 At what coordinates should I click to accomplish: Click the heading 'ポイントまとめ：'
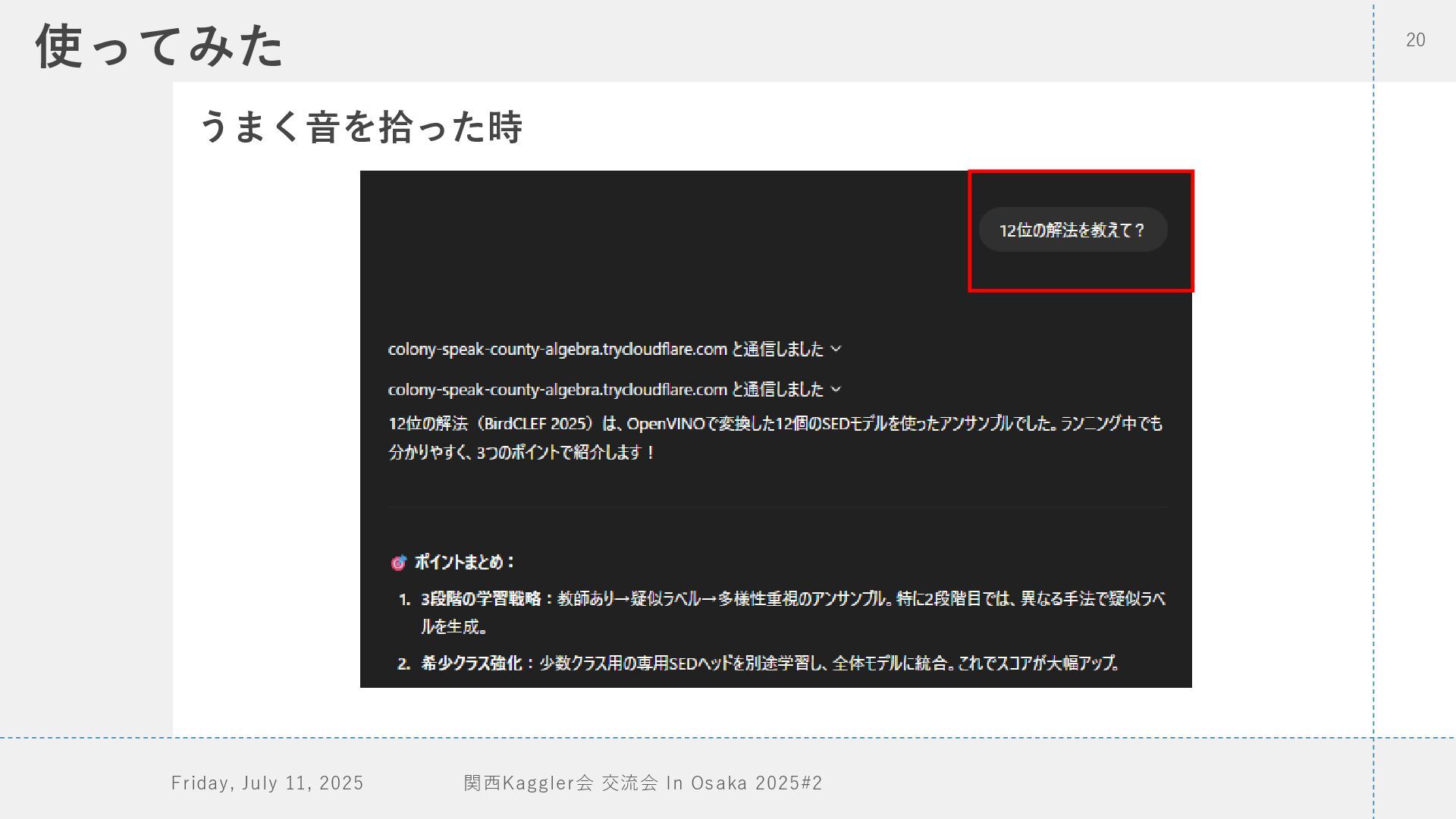pyautogui.click(x=465, y=562)
